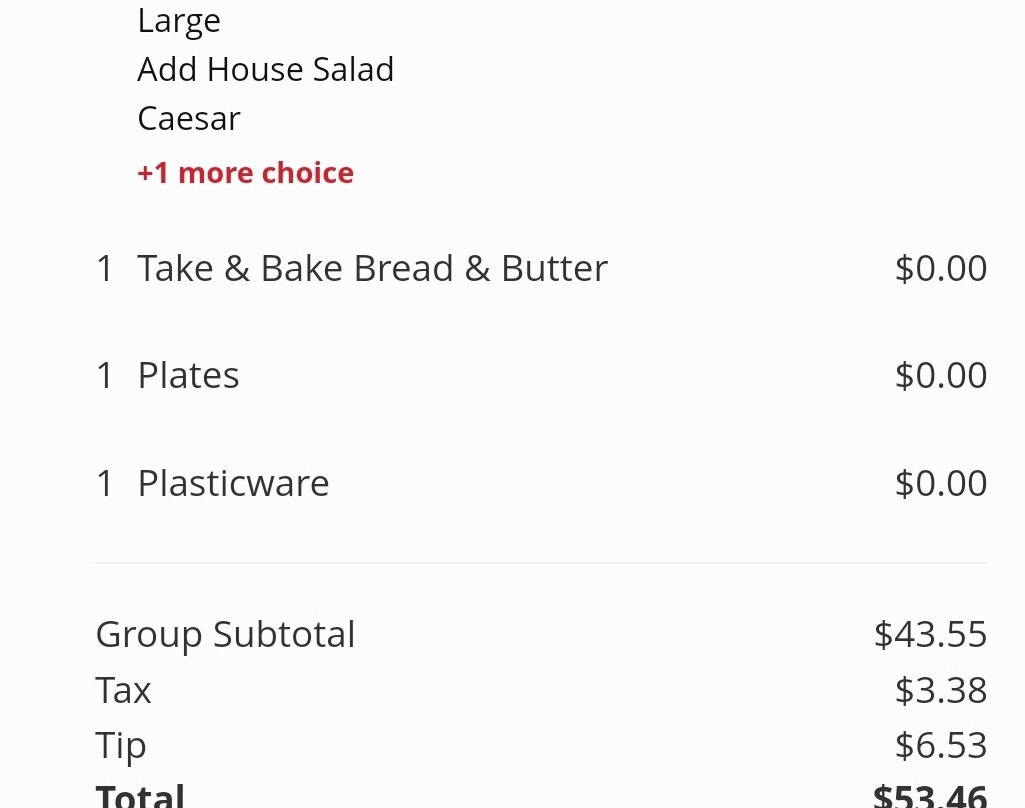
Task: Click the tax amount $3.38
Action: (x=940, y=691)
